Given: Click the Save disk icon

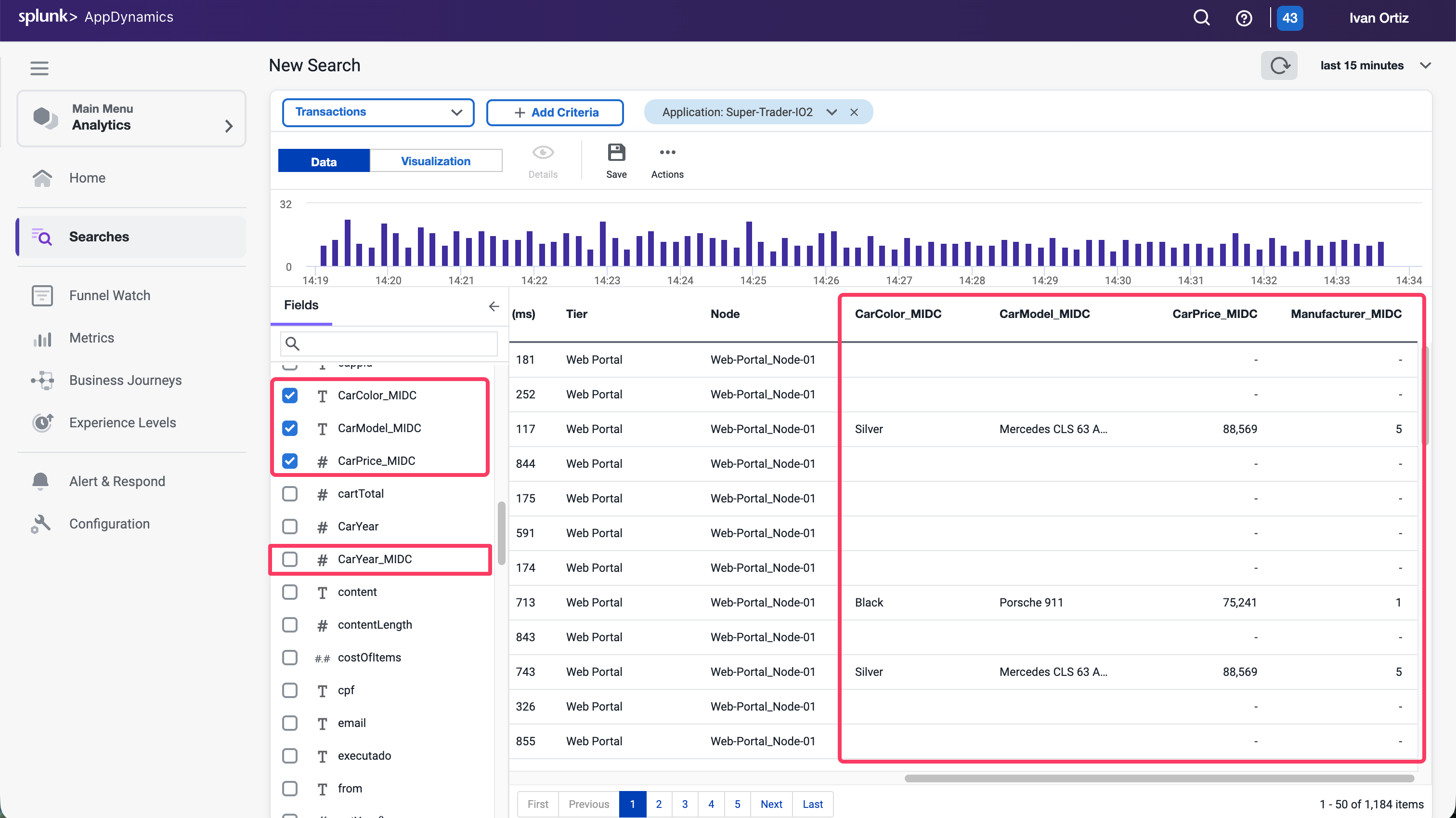Looking at the screenshot, I should pos(616,153).
